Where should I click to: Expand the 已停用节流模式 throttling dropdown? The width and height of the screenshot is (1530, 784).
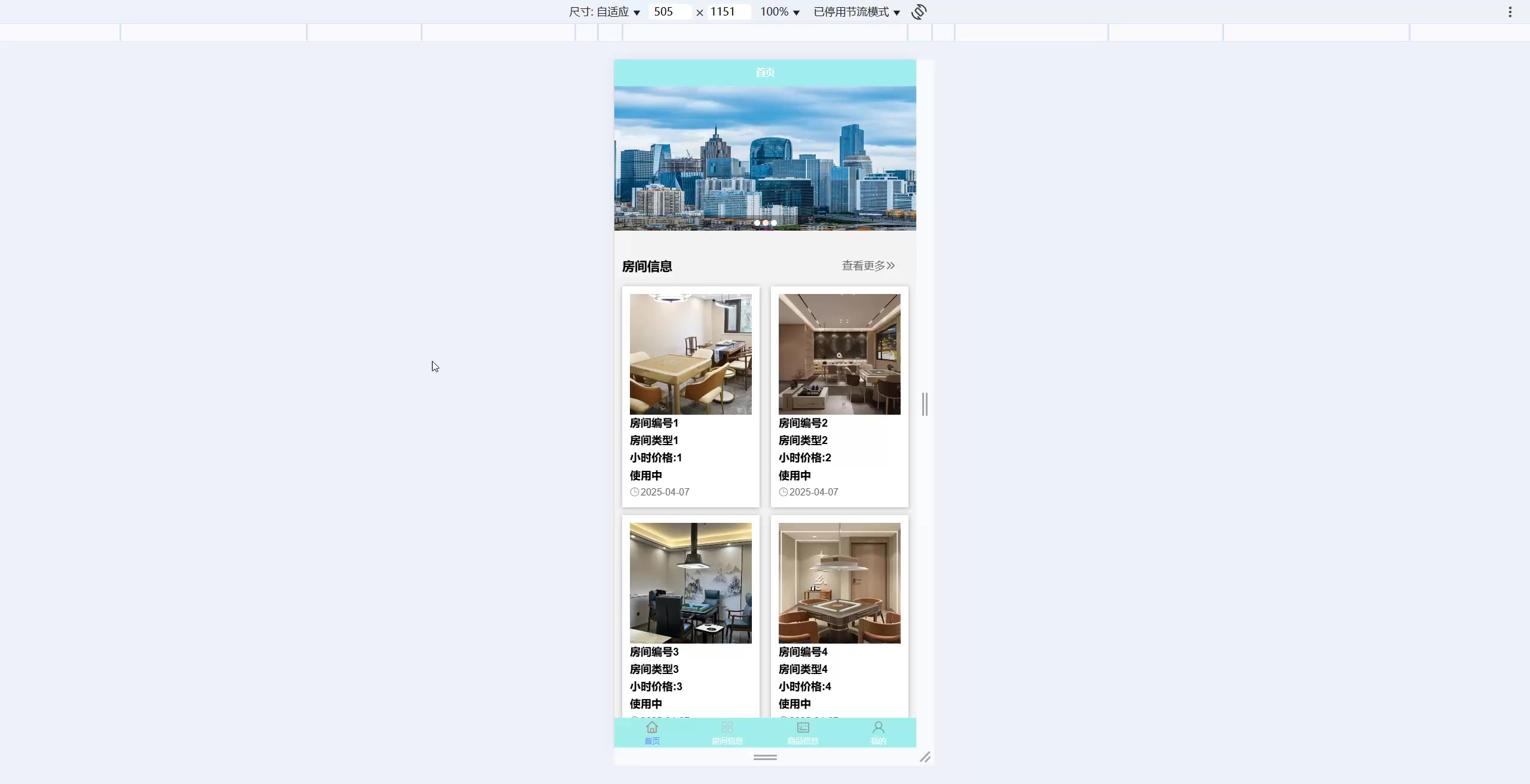tap(856, 12)
